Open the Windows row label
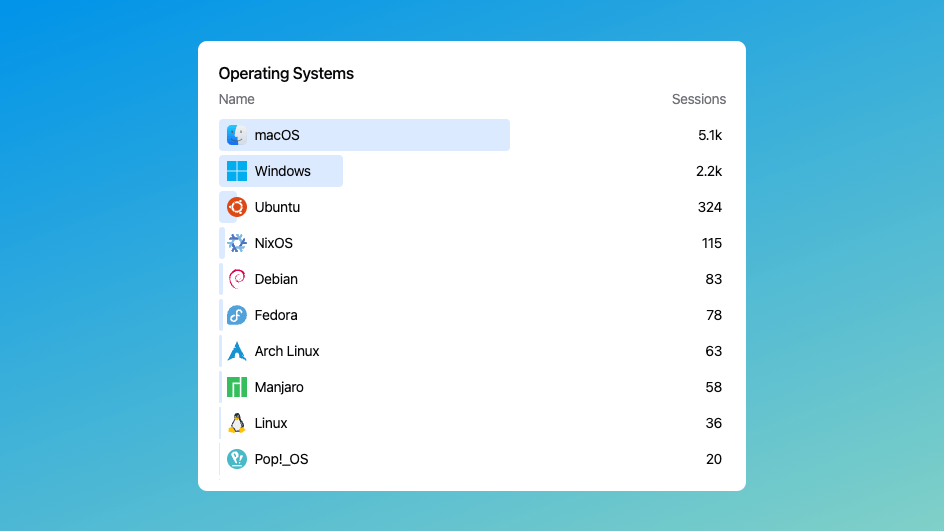The width and height of the screenshot is (944, 531). tap(282, 171)
